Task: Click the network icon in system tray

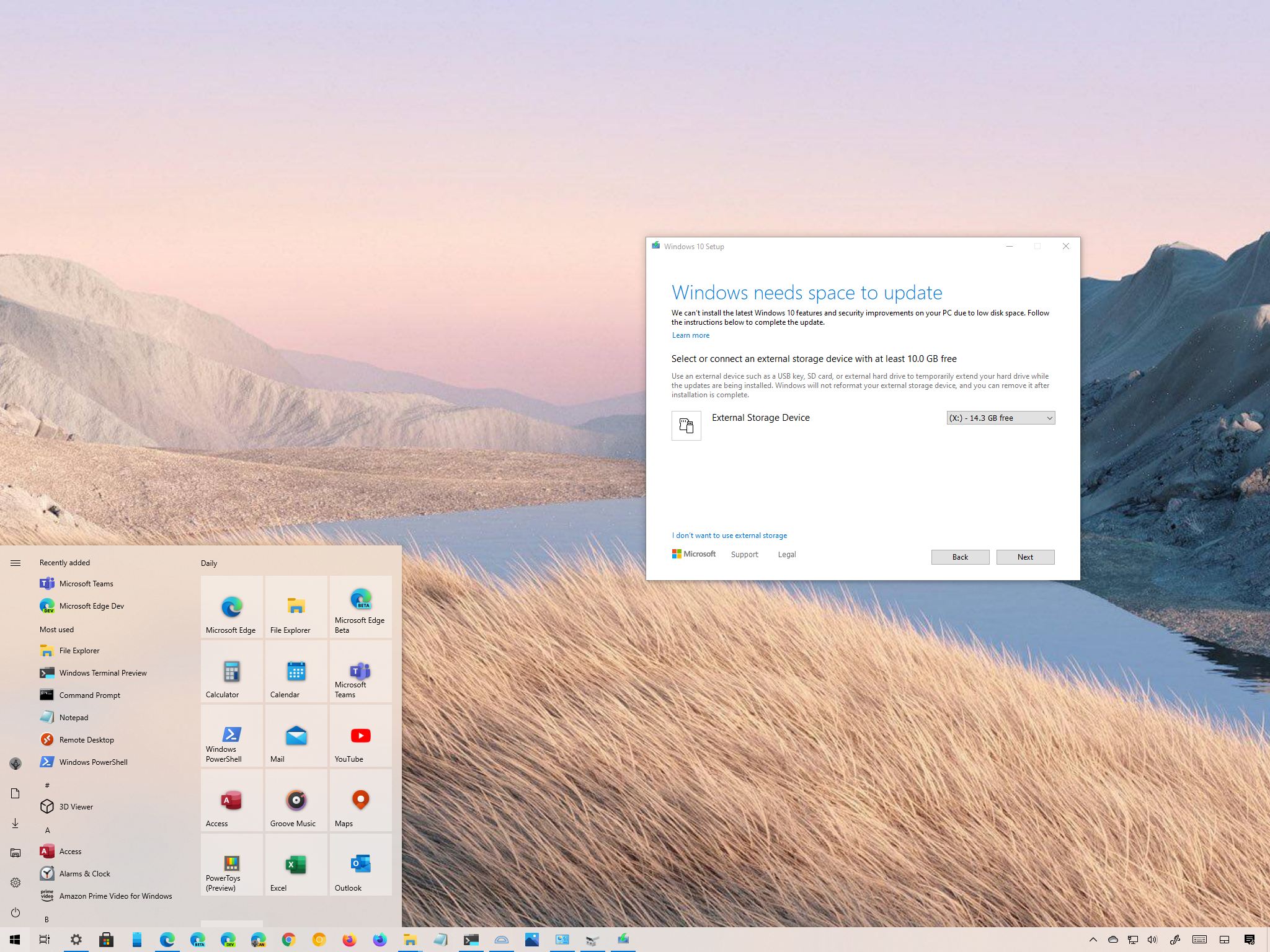Action: (1132, 940)
